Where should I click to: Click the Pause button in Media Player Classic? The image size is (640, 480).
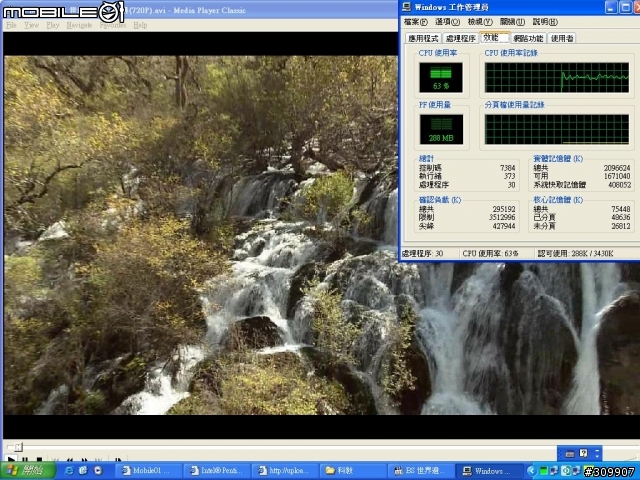point(25,460)
